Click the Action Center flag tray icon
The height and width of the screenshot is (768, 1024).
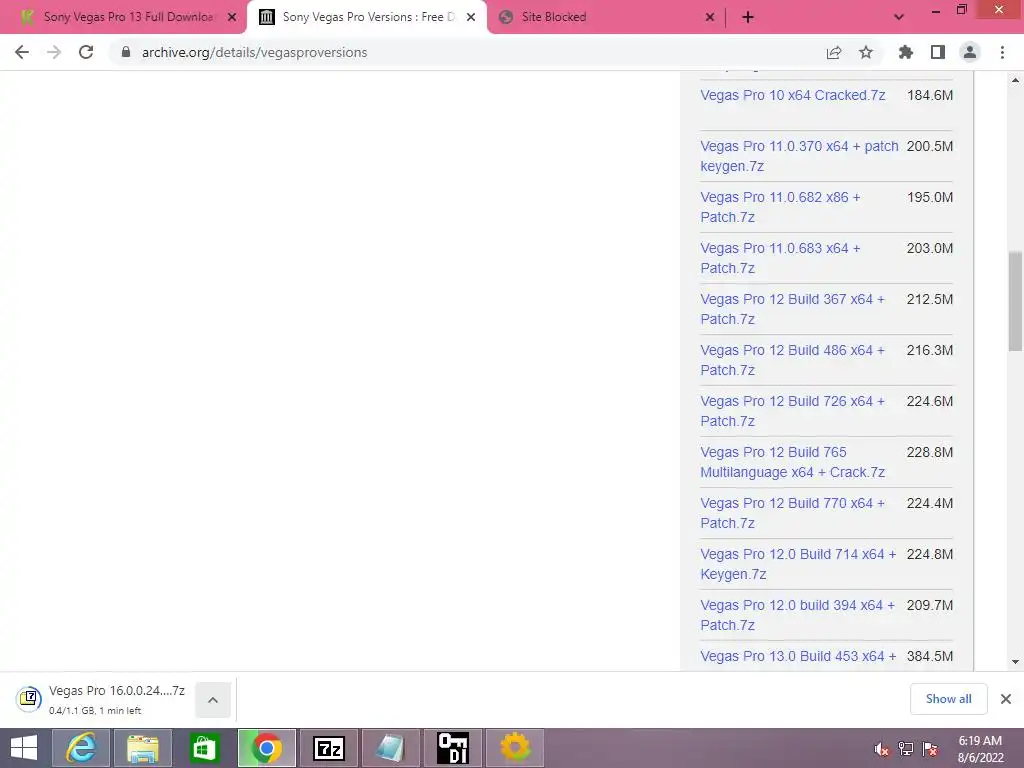[x=930, y=749]
